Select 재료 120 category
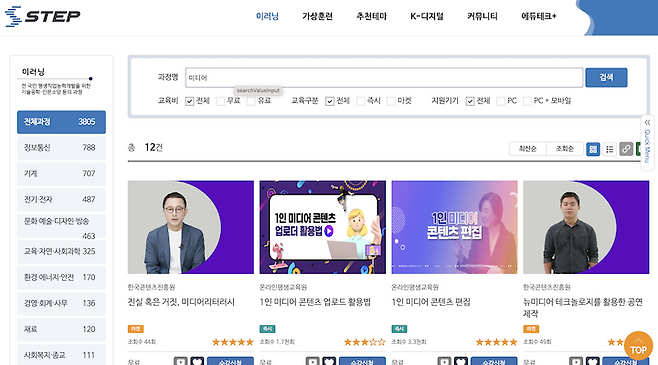Screen dimensions: 658x365 (x=61, y=329)
